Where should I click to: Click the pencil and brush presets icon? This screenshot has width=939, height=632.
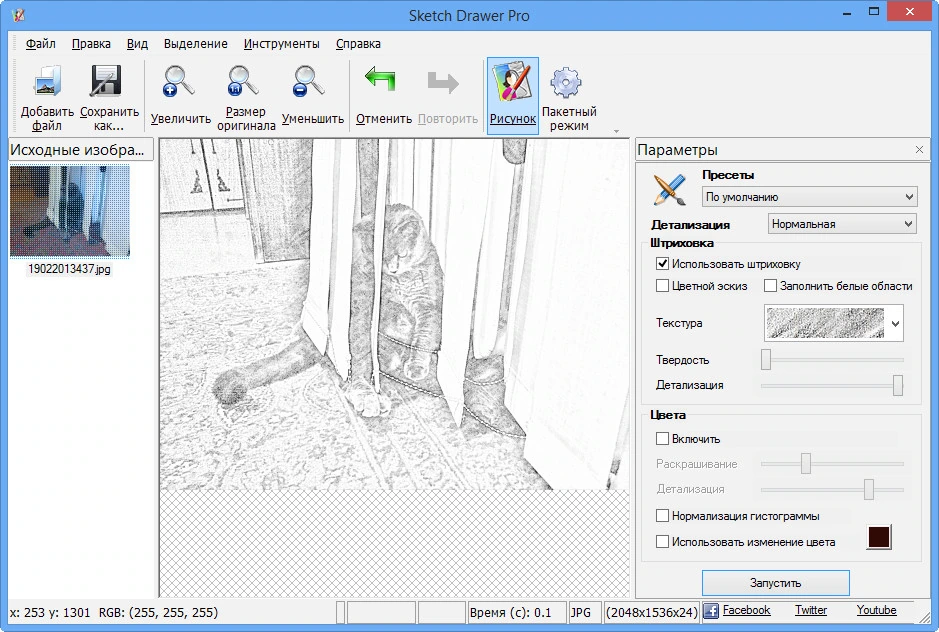point(670,189)
